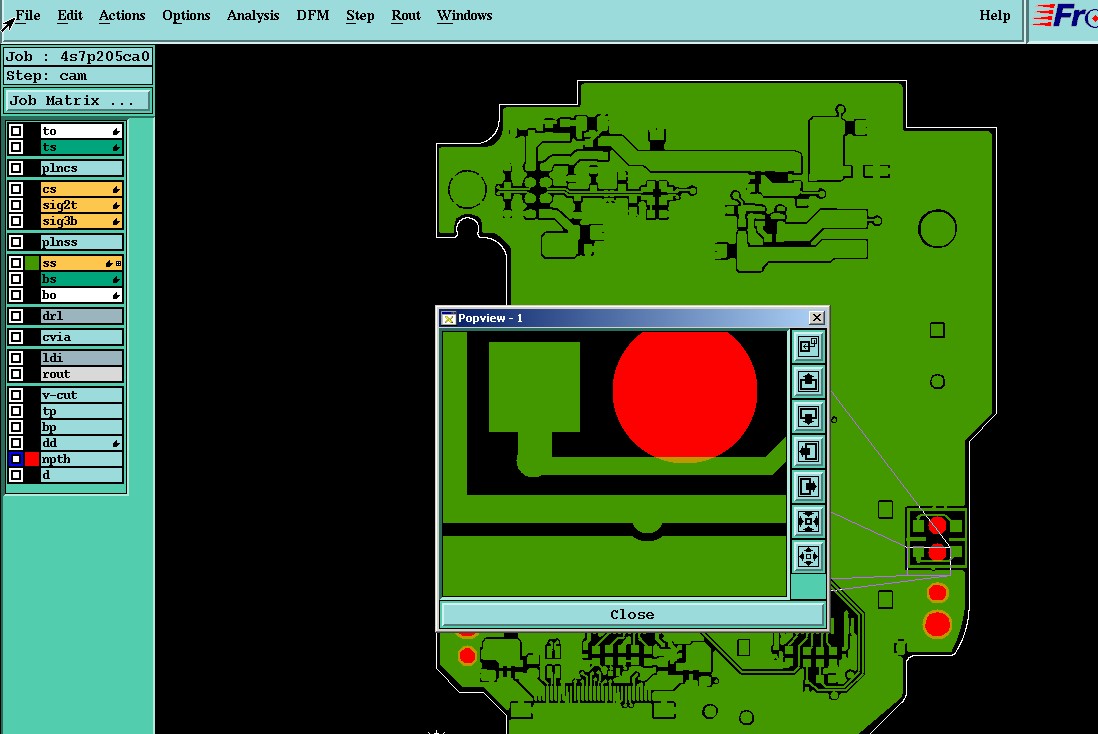Click the 'Step: cam' field
This screenshot has width=1098, height=734.
[x=78, y=76]
